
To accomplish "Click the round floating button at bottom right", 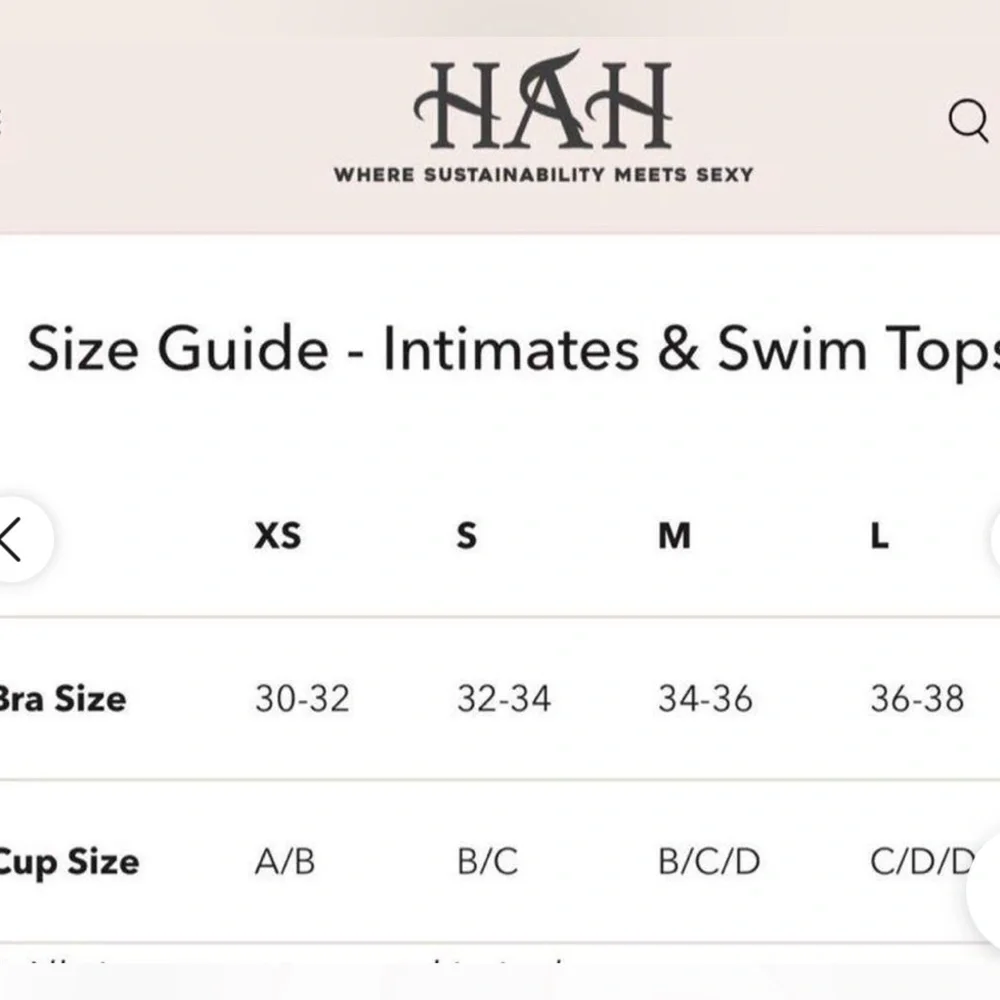I will (986, 890).
